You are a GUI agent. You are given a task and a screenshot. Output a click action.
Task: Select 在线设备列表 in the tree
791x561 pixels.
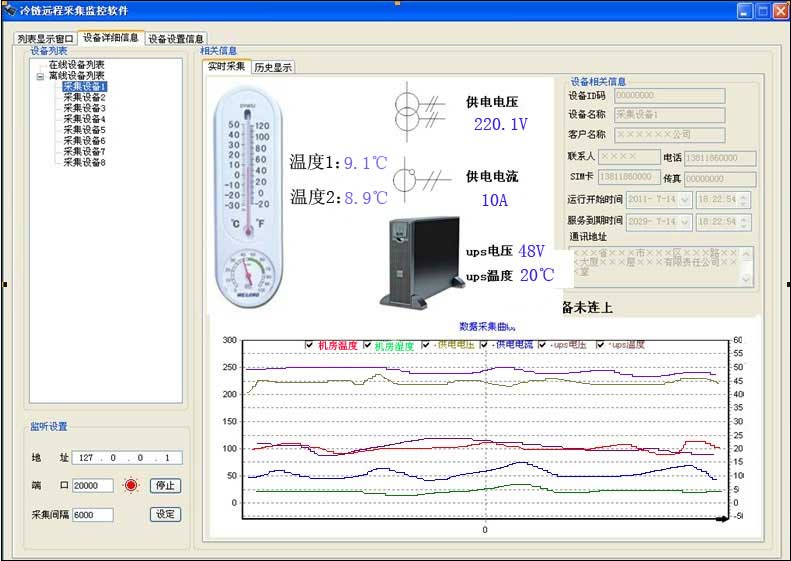[77, 65]
